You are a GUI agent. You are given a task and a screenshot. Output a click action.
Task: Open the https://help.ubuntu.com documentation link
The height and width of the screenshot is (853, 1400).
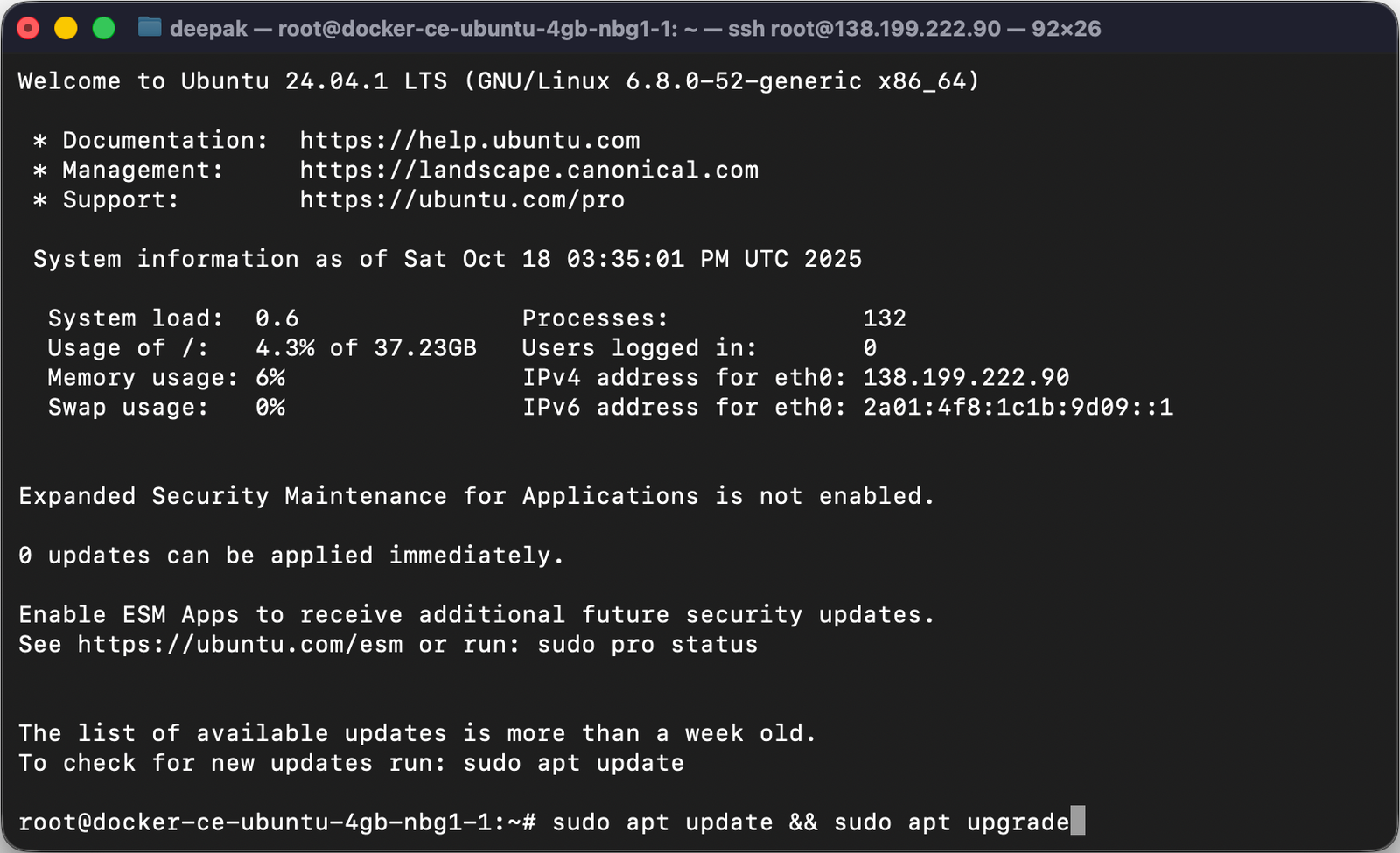tap(469, 140)
